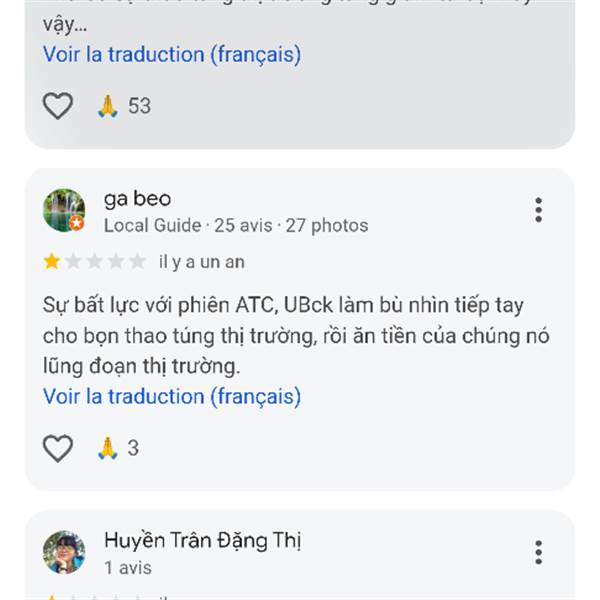600x600 pixels.
Task: Toggle the heart on ga beo's review
Action: (x=58, y=448)
